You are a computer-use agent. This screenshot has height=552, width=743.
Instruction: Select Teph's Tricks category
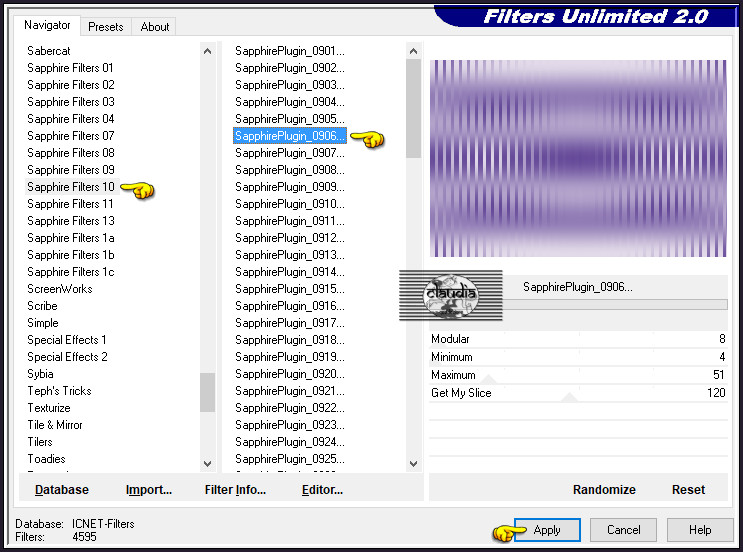tap(59, 391)
